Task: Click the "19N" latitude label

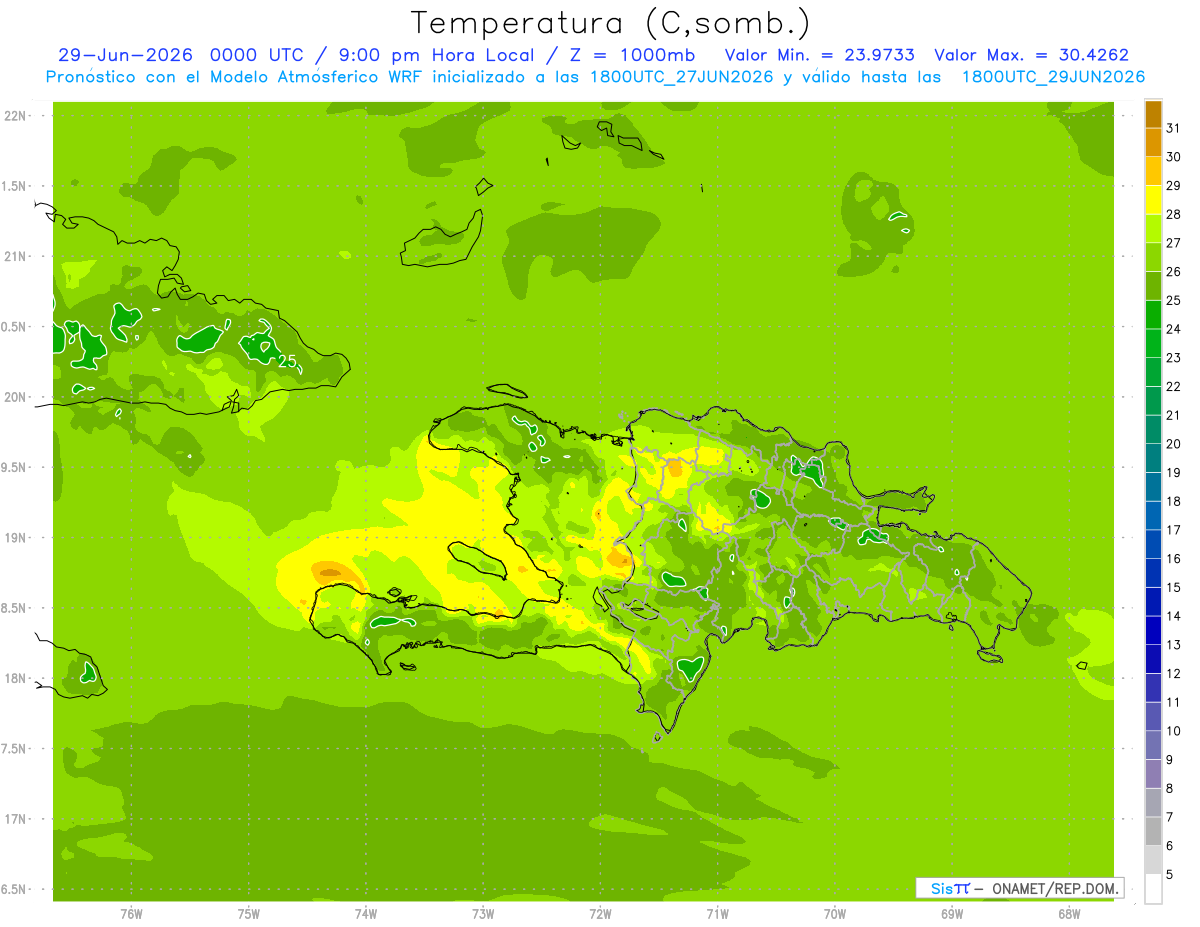Action: point(15,538)
